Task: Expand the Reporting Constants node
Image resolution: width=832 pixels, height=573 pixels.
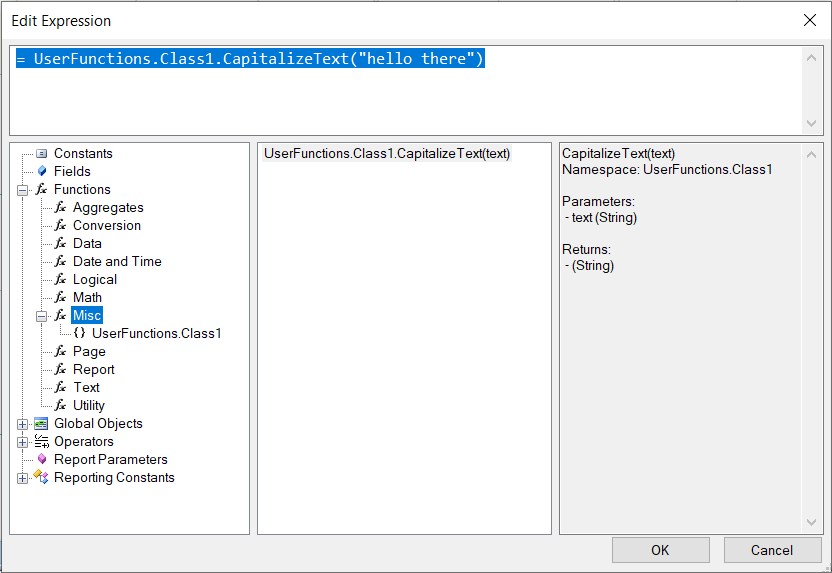Action: [x=22, y=478]
